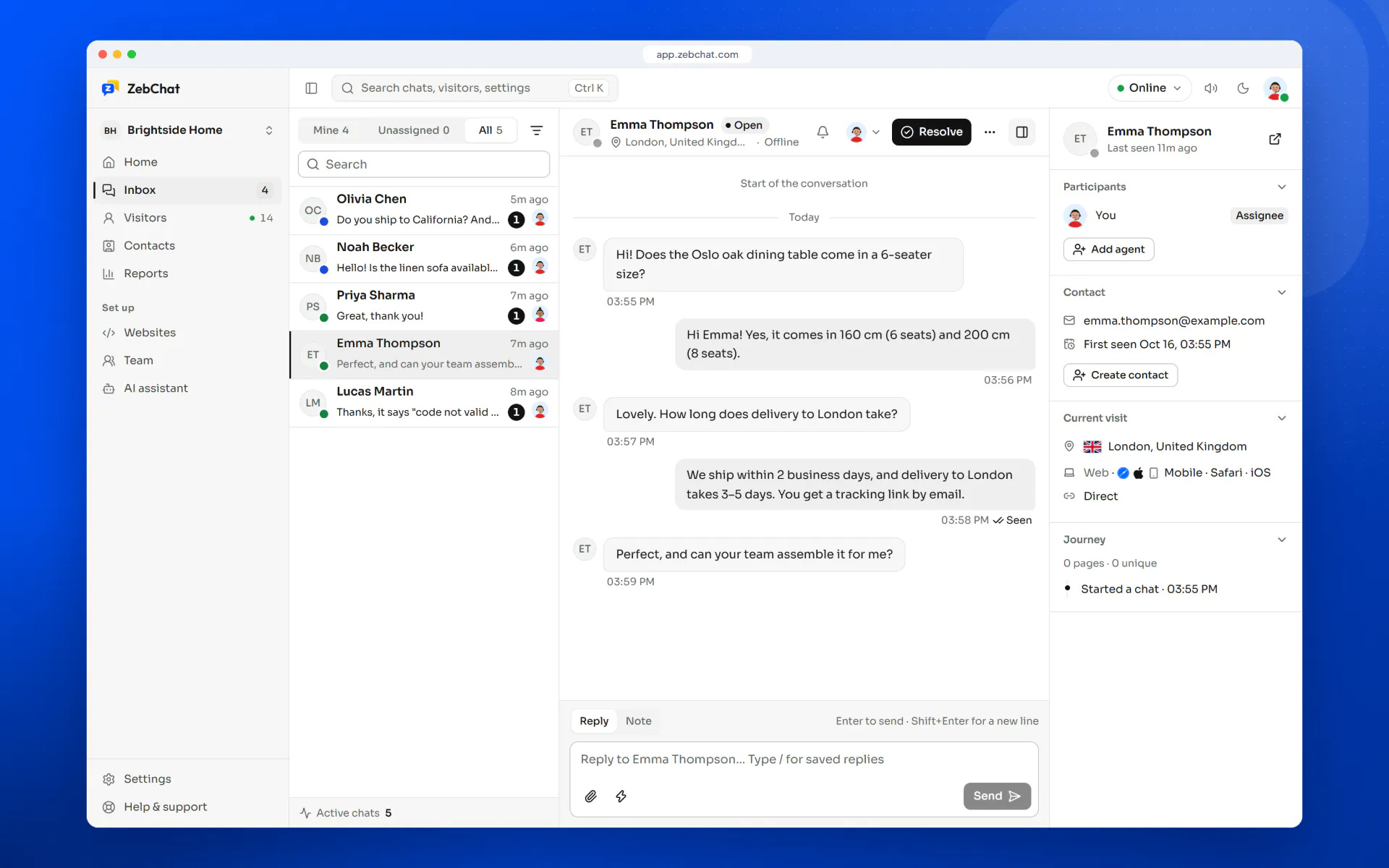This screenshot has width=1389, height=868.
Task: Open Inbox in sidebar
Action: click(x=188, y=190)
